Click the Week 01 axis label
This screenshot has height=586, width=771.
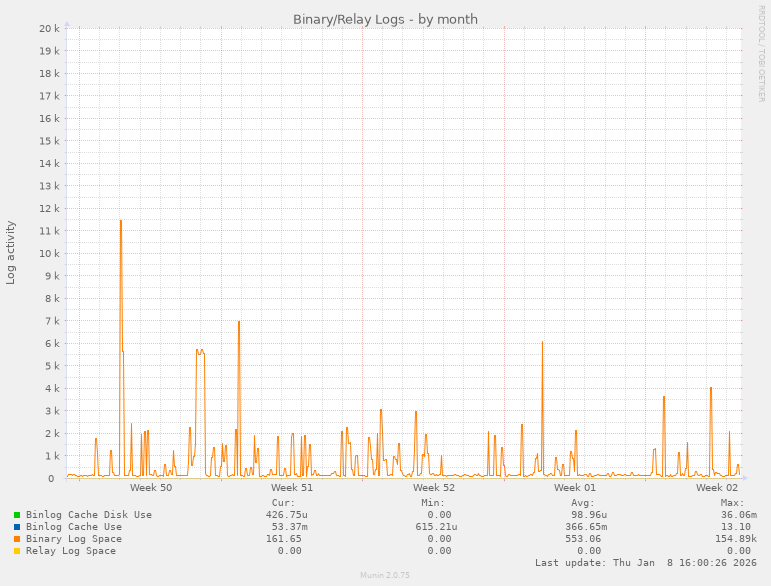click(x=575, y=488)
